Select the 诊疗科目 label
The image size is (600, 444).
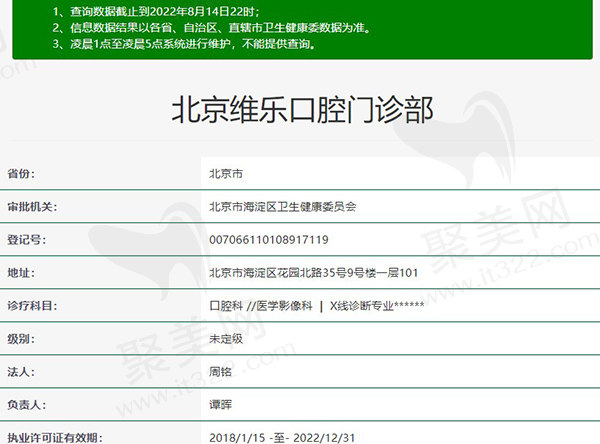[x=32, y=306]
